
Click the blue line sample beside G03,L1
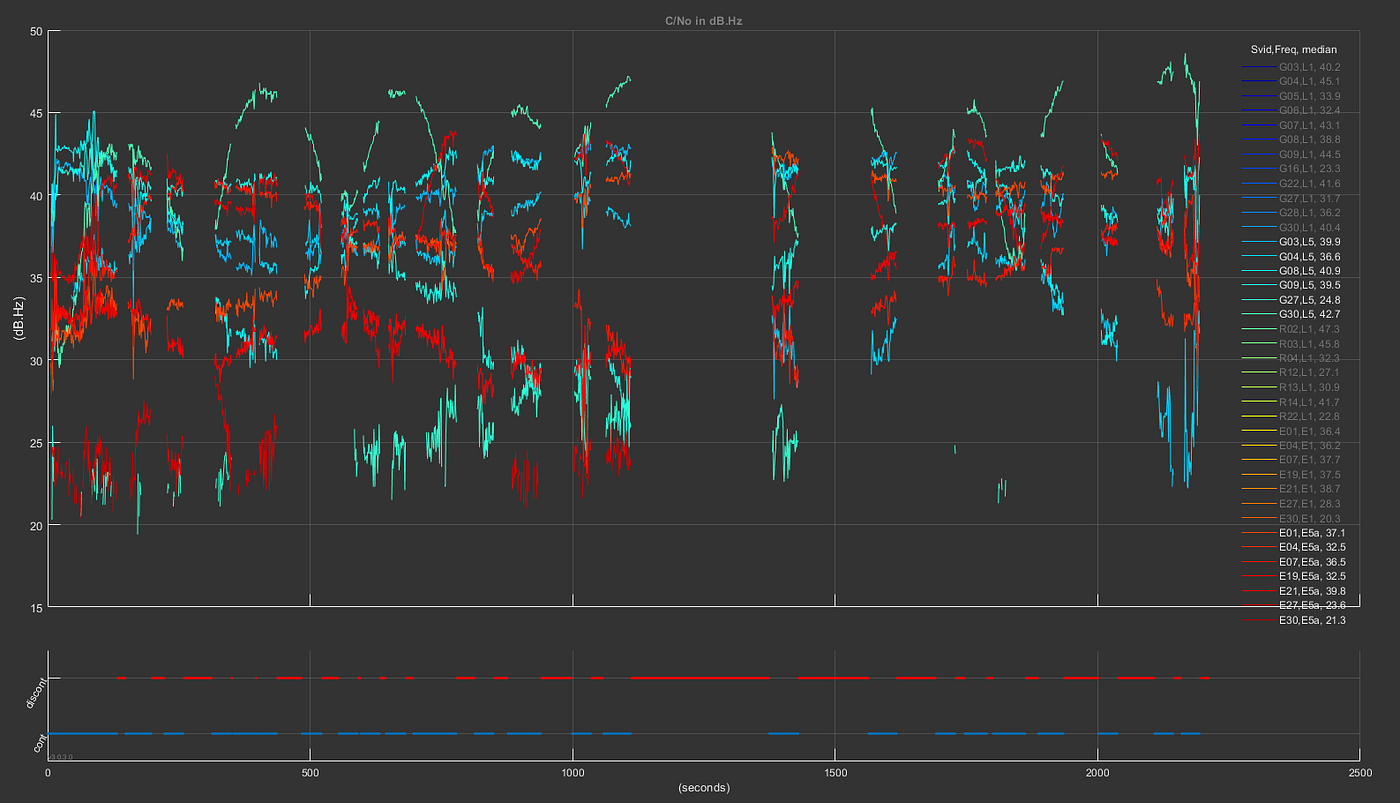click(1258, 67)
